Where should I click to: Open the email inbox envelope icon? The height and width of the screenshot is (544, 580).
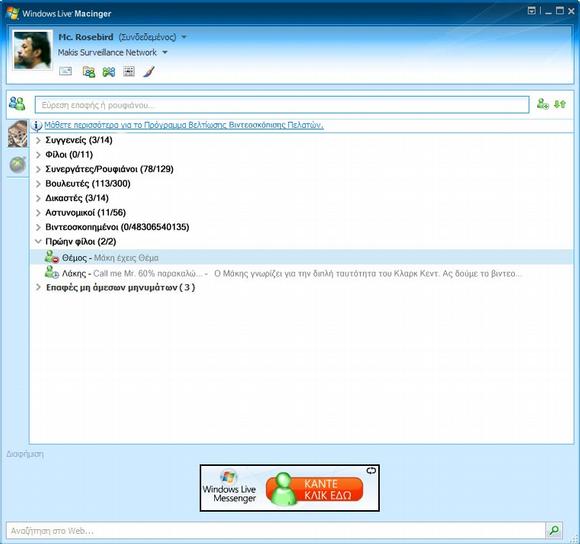point(65,71)
